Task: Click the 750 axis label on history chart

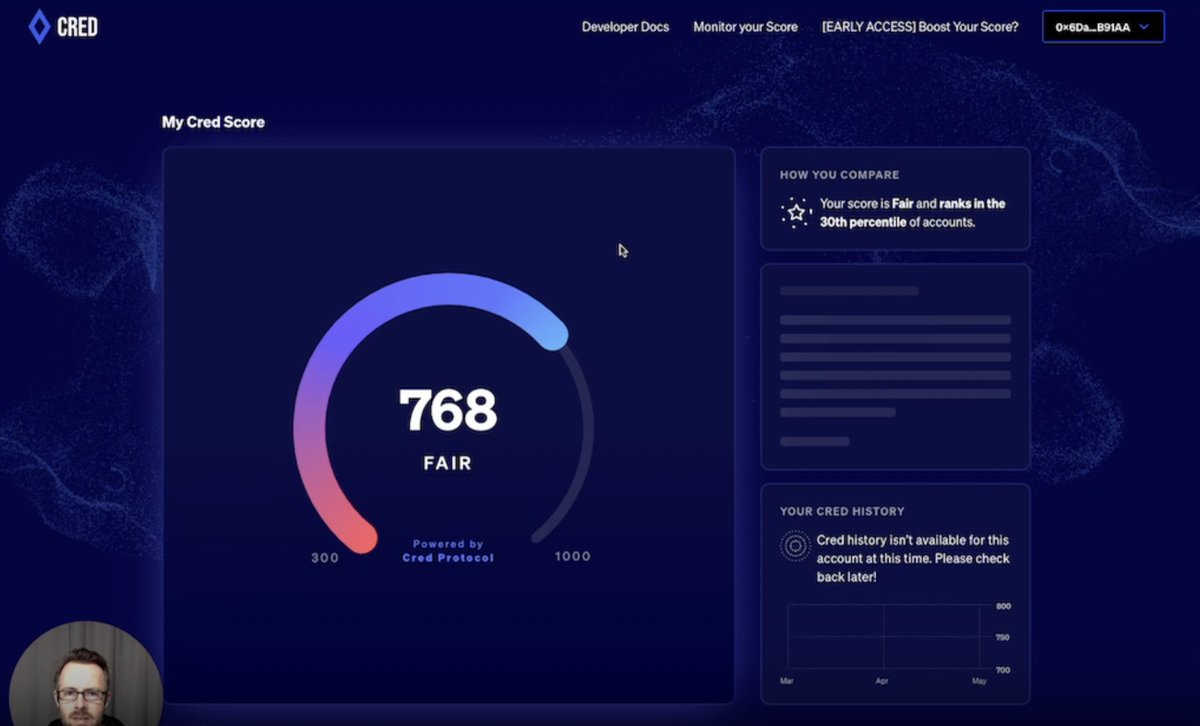Action: point(1003,638)
